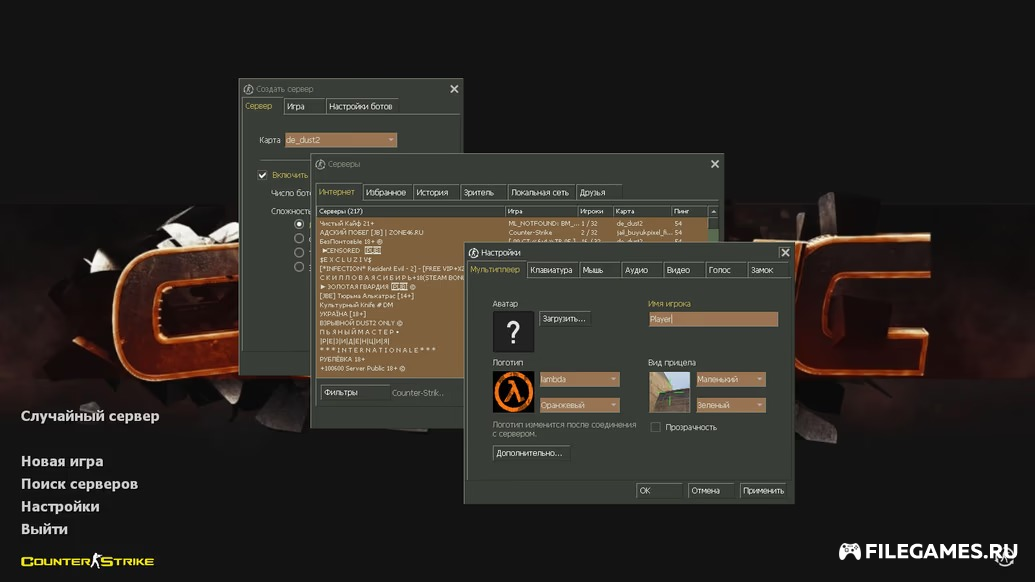Viewport: 1035px width, 582px height.
Task: Switch to the Голос tab
Action: (x=726, y=270)
